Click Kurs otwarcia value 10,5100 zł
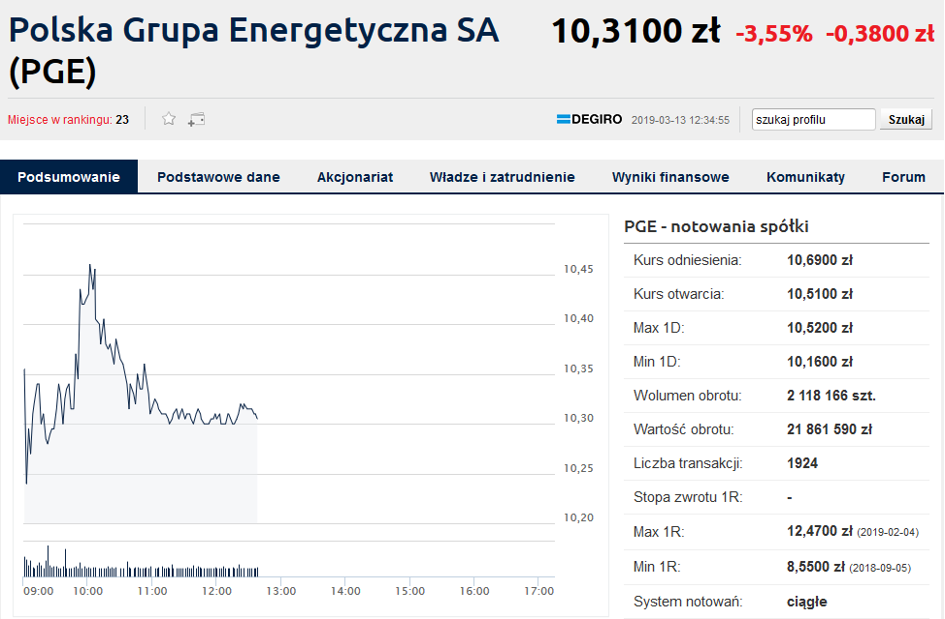Viewport: 945px width, 619px height. tap(820, 294)
